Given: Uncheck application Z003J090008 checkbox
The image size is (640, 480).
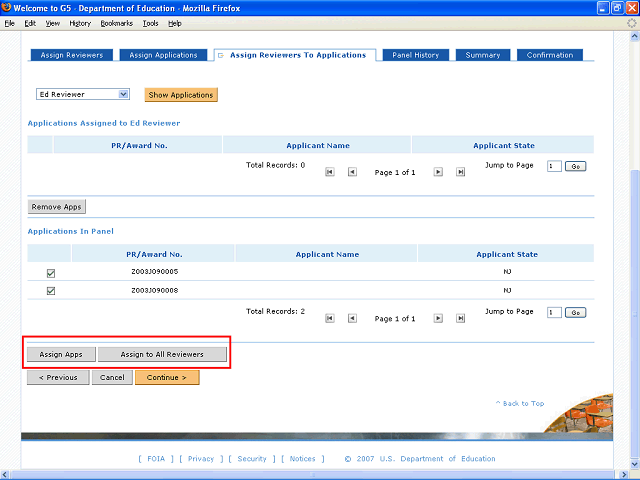Looking at the screenshot, I should tap(51, 291).
